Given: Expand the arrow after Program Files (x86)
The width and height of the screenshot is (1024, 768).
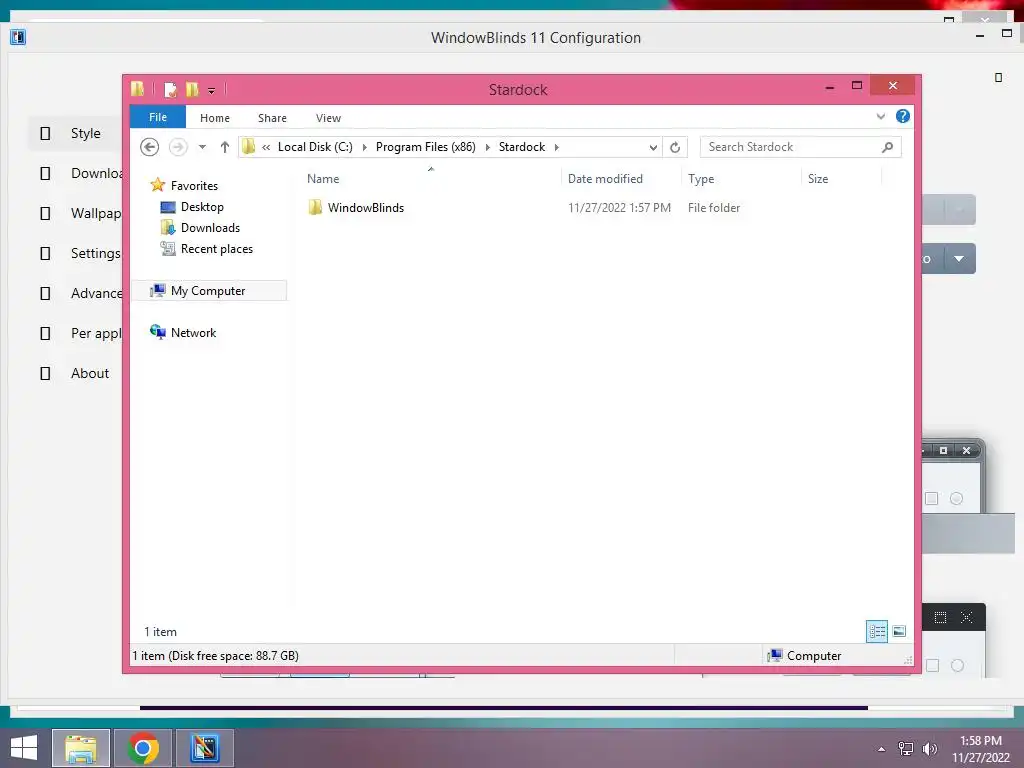Looking at the screenshot, I should click(487, 147).
